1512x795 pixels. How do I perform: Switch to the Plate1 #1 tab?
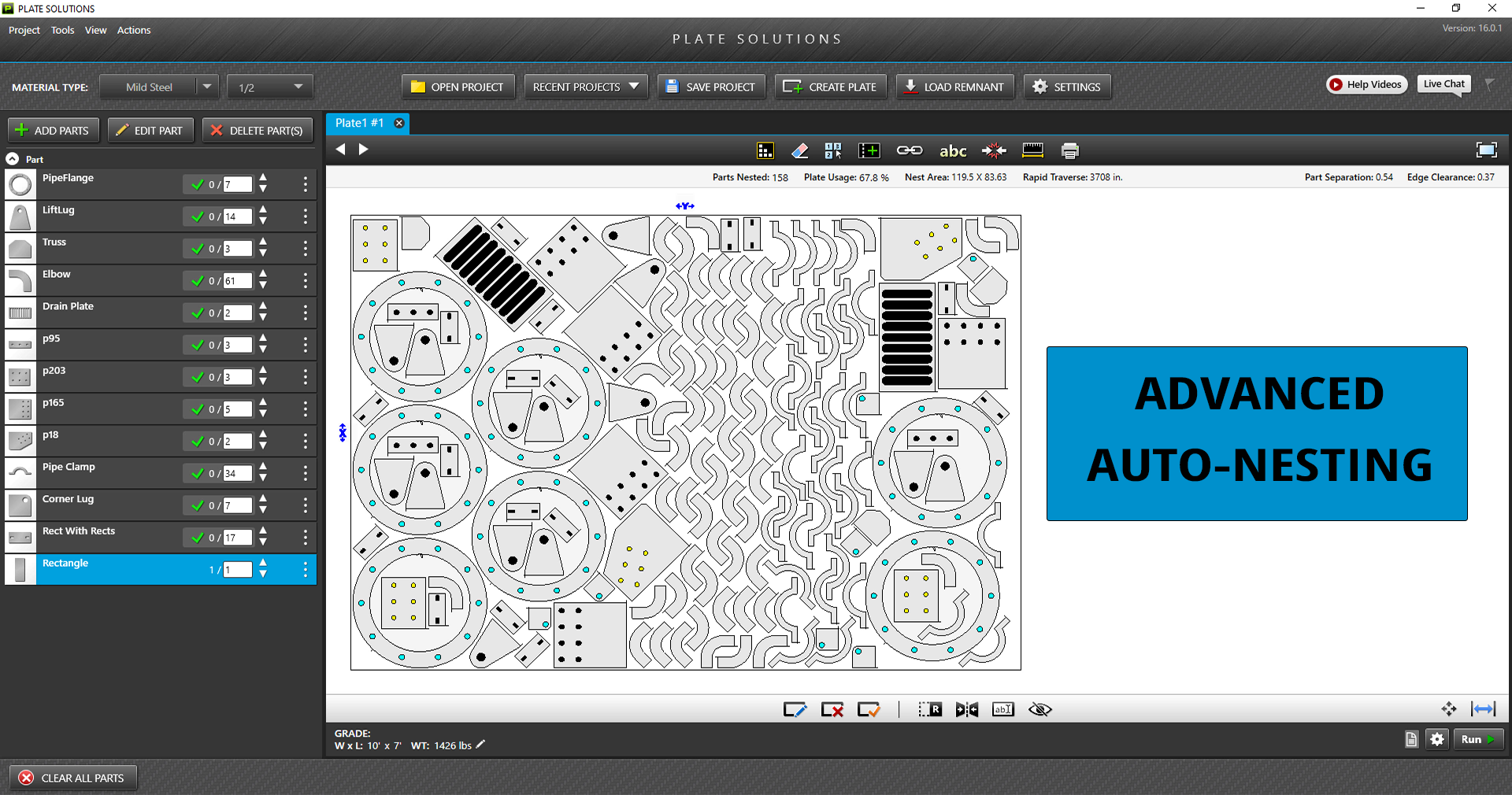point(359,124)
